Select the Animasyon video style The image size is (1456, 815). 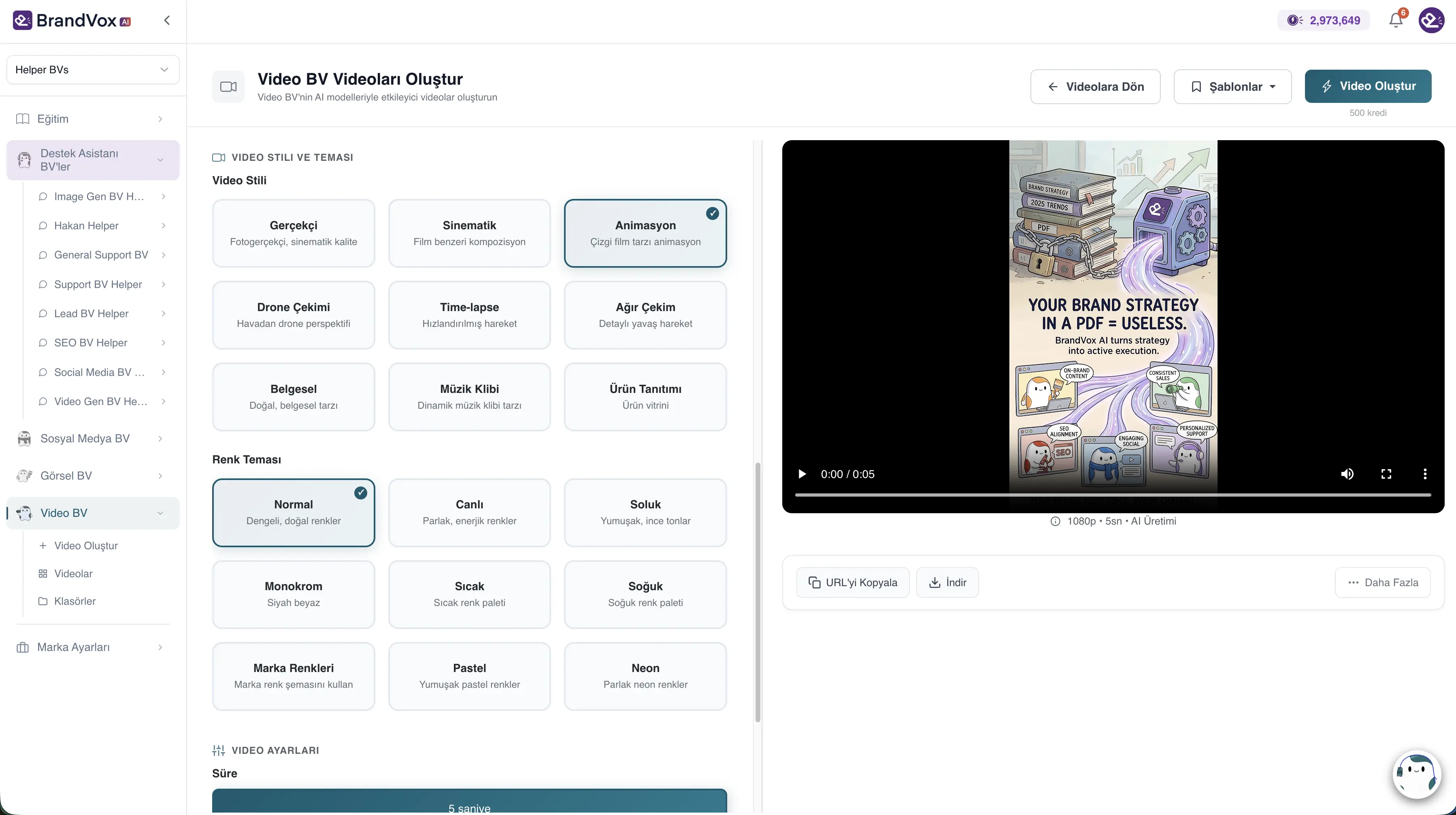coord(645,233)
